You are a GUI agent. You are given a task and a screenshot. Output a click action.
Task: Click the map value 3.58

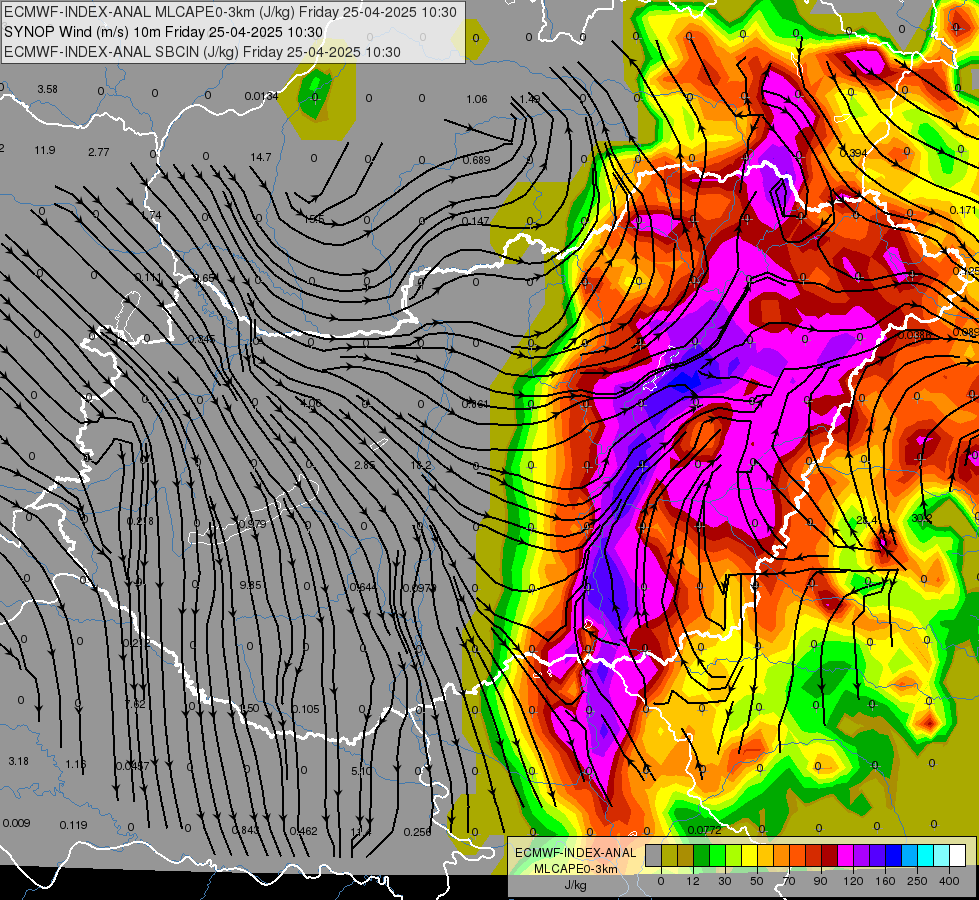tap(47, 89)
